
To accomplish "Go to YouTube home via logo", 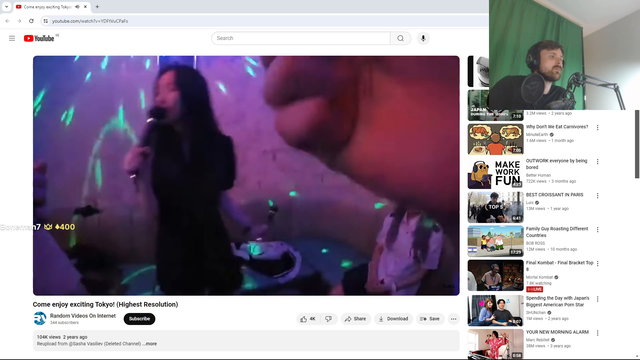I will pos(39,38).
